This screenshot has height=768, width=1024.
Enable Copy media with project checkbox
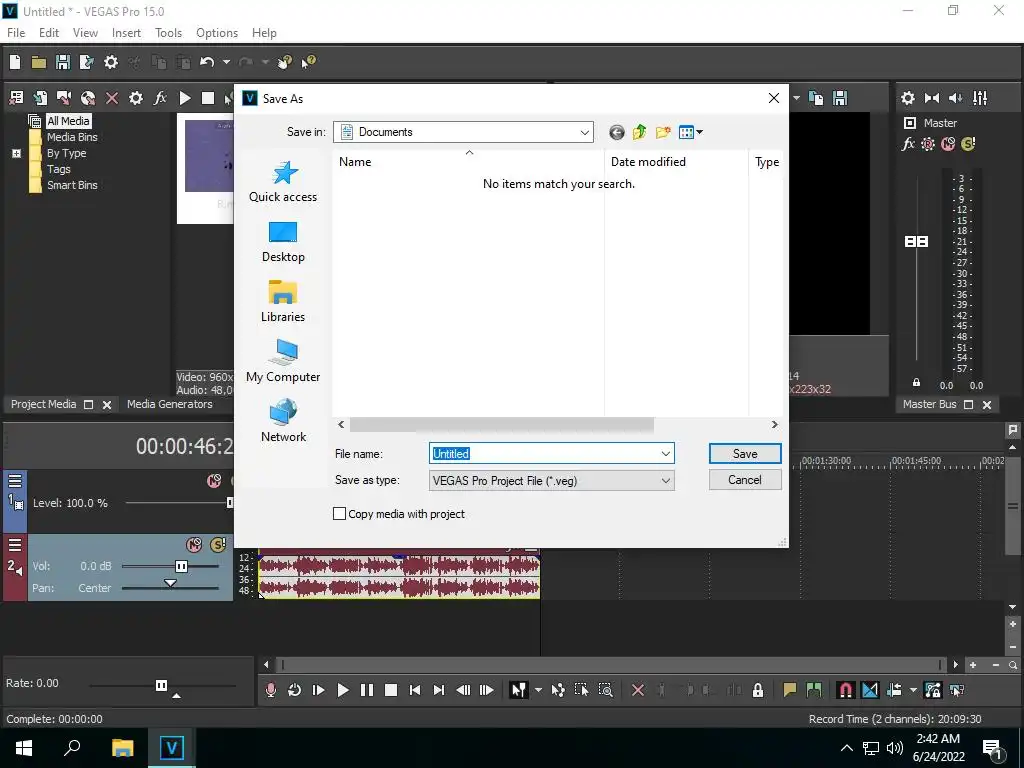point(340,514)
